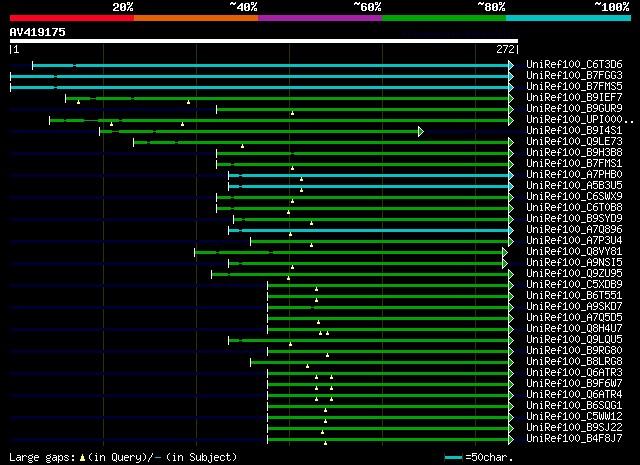Select the UniRef100_A9SKD7 label
640x465 pixels.
pyautogui.click(x=574, y=307)
